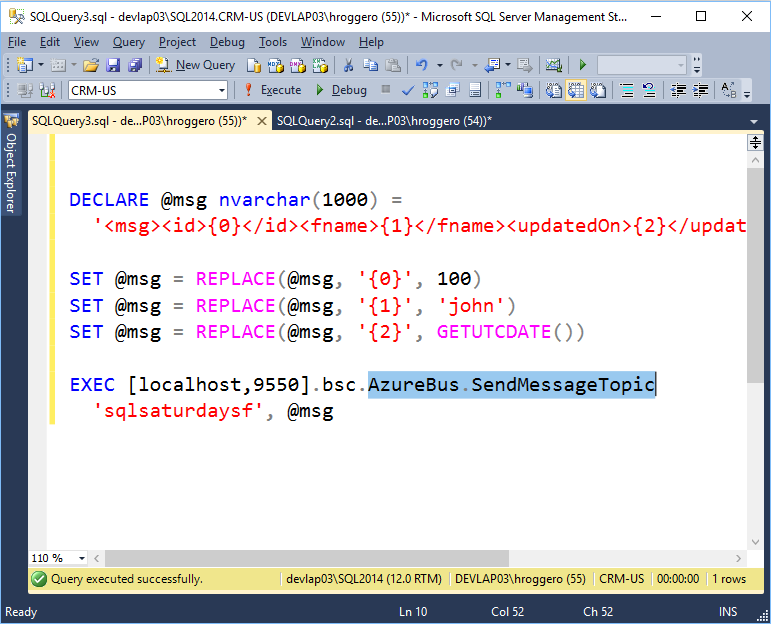
Task: Open the Query menu
Action: pos(129,42)
